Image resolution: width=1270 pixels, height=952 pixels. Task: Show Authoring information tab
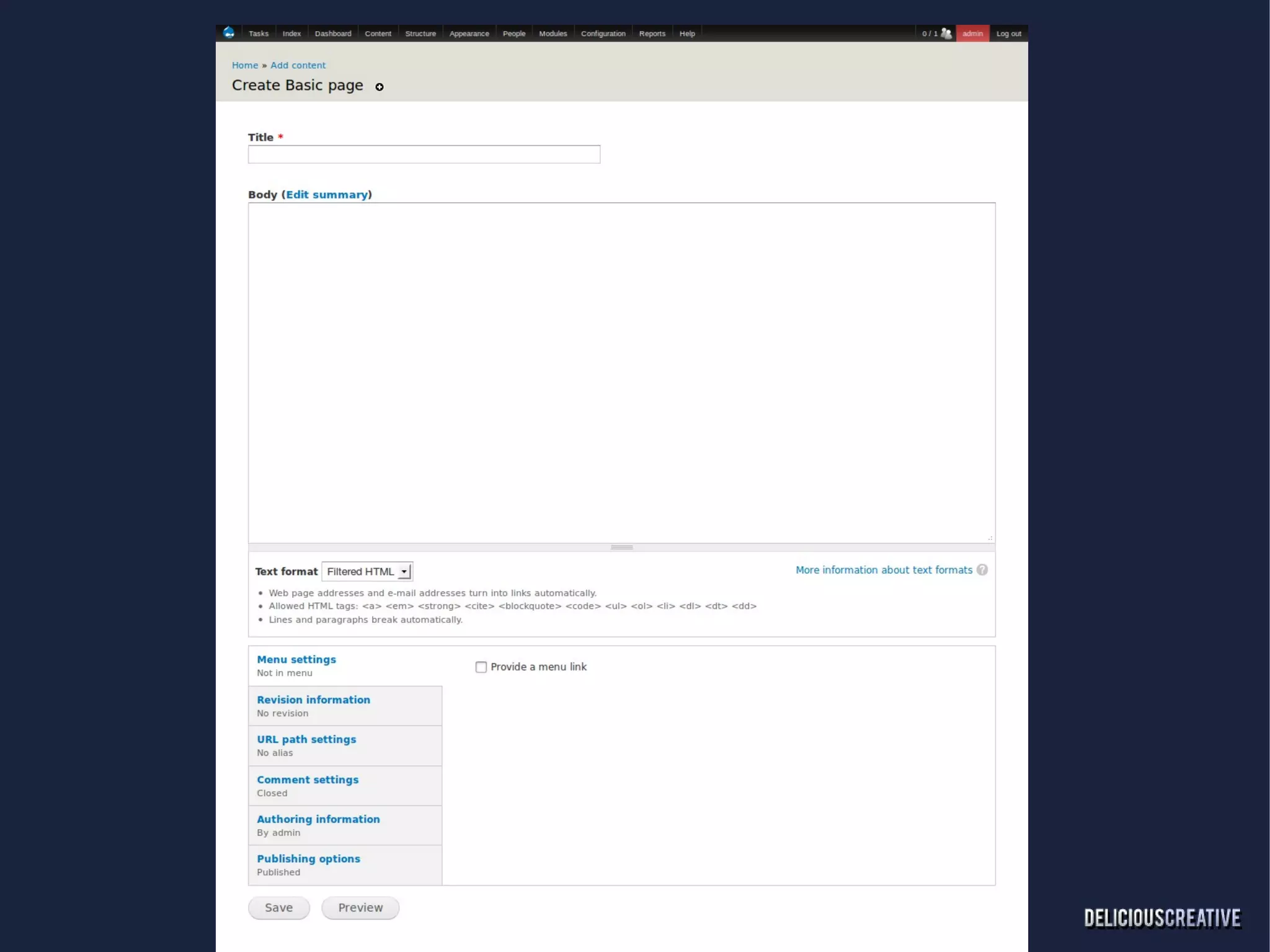tap(318, 819)
